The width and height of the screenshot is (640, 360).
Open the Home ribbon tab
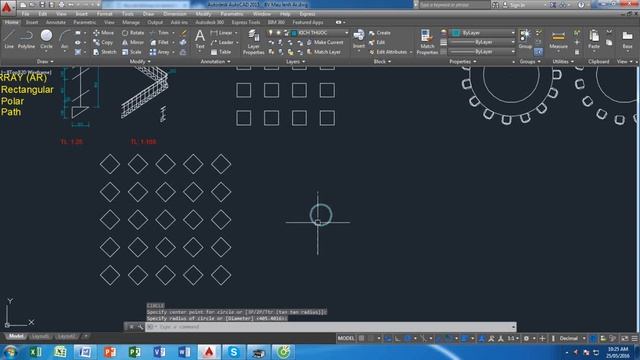(11, 22)
